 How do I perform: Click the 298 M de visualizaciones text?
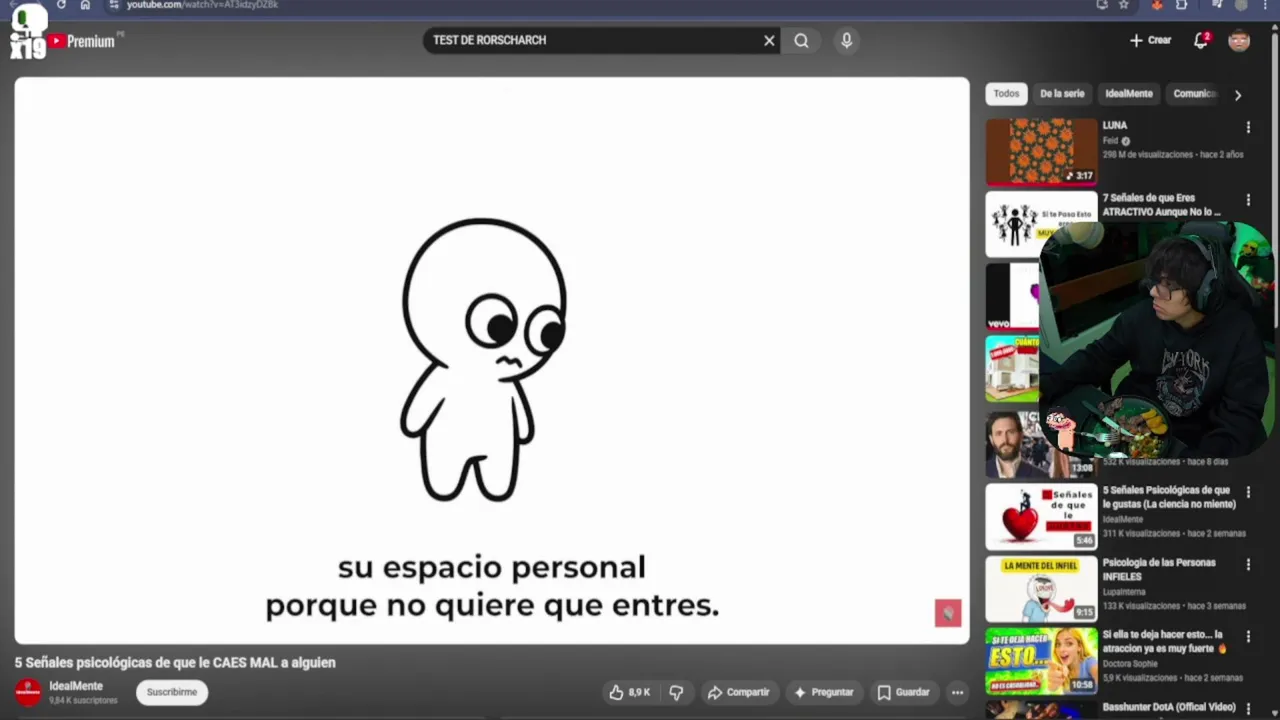coord(1148,155)
